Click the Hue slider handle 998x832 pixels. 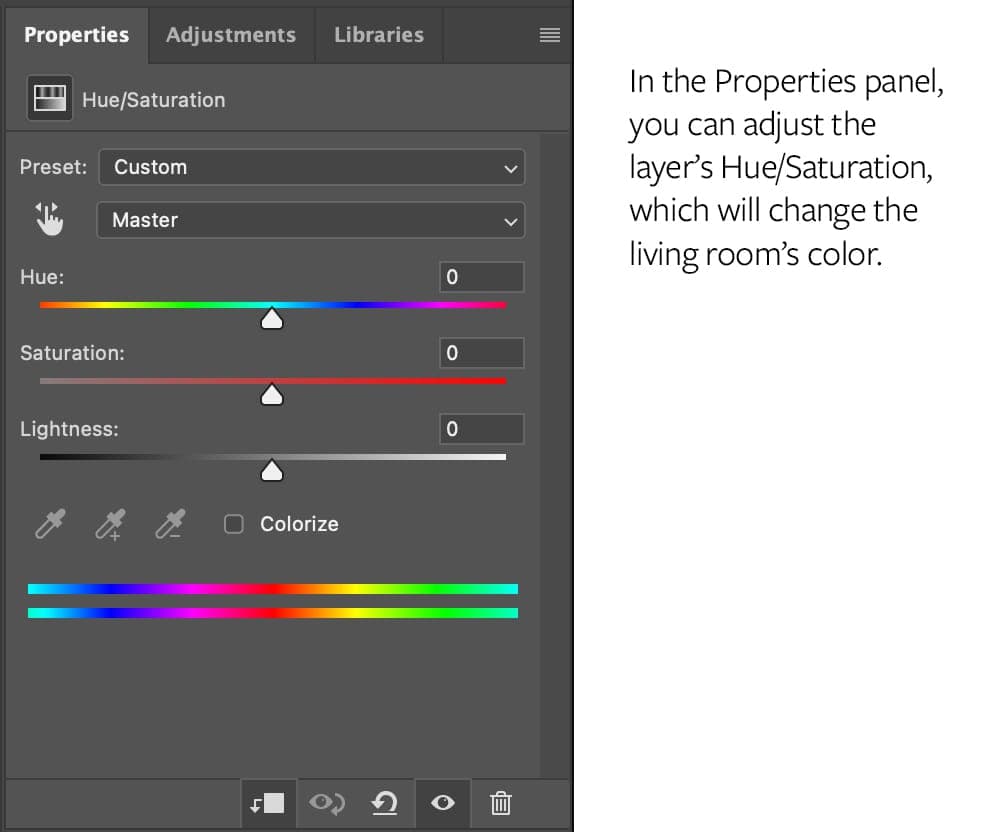272,318
